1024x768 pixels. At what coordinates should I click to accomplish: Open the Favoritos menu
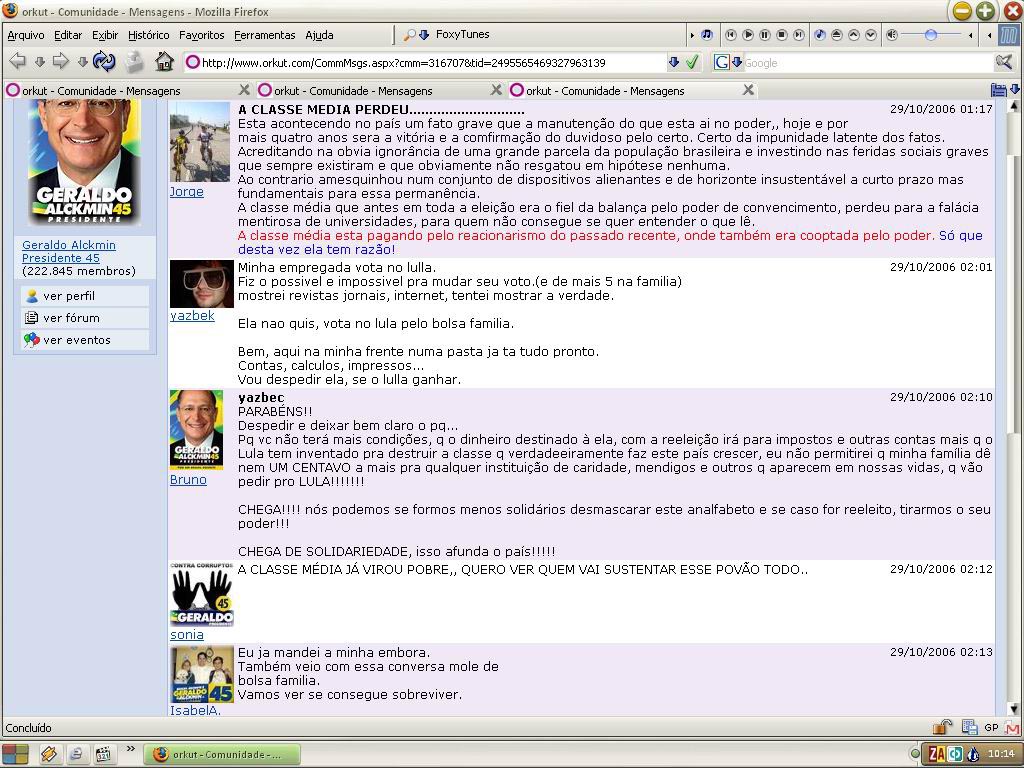202,35
